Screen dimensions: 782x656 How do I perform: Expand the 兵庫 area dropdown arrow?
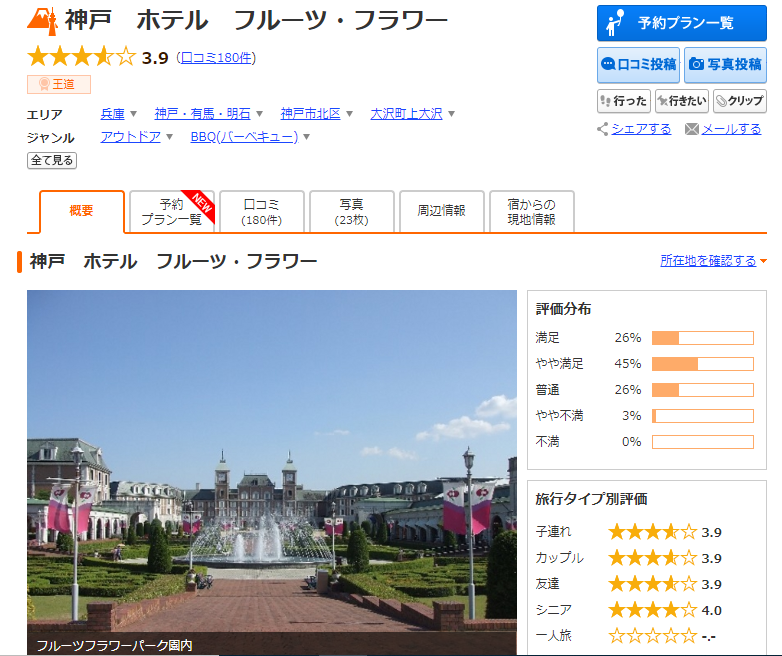coord(135,114)
